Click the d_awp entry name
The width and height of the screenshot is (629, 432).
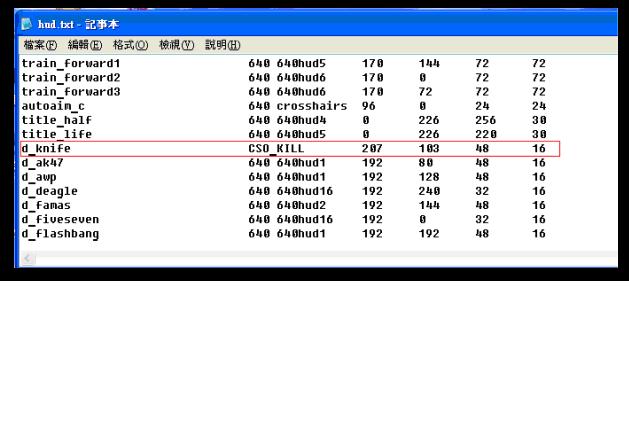[x=39, y=177]
